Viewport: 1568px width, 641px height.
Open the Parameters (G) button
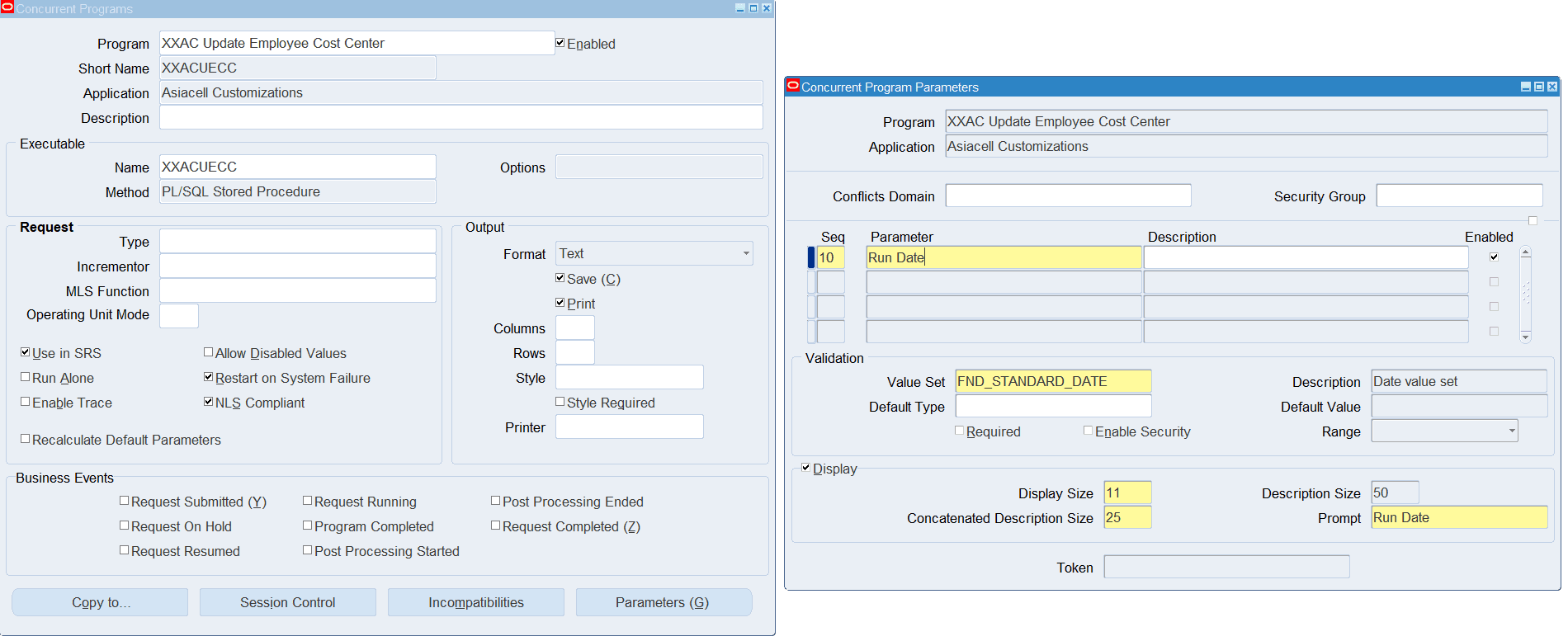663,602
